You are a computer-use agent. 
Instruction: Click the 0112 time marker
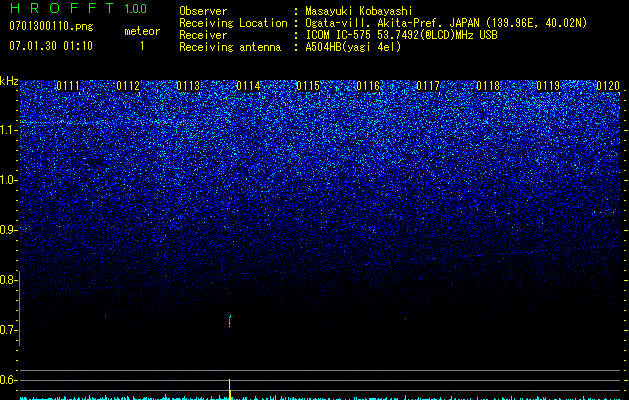coord(128,86)
